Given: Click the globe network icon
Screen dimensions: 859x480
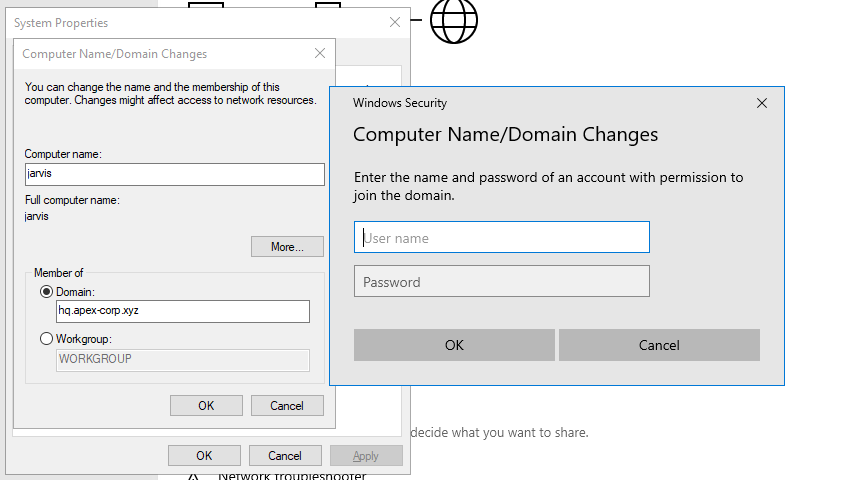Looking at the screenshot, I should click(x=454, y=20).
